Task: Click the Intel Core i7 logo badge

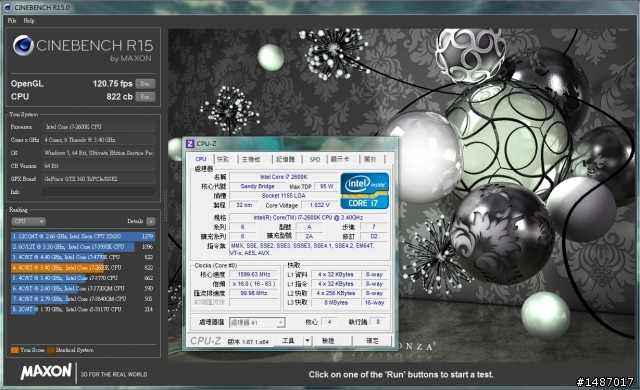Action: coord(364,191)
